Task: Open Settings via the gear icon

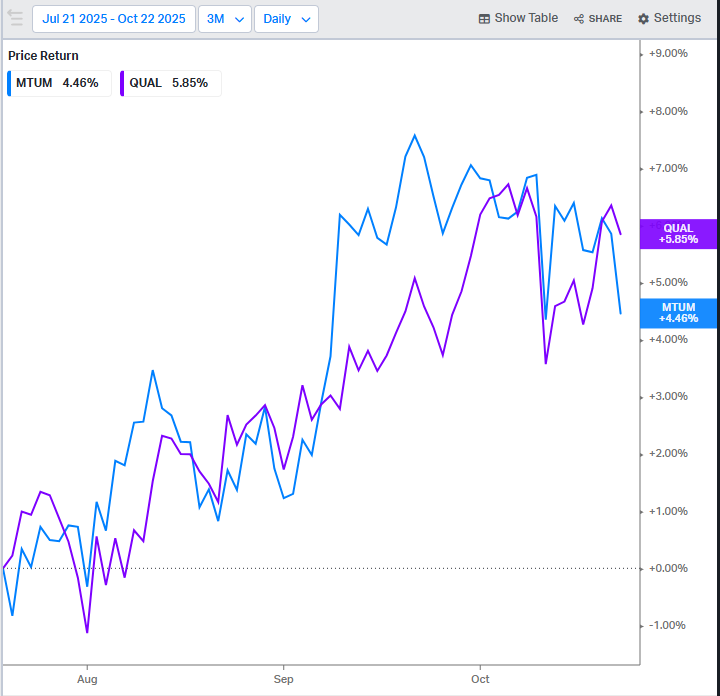Action: [x=643, y=19]
